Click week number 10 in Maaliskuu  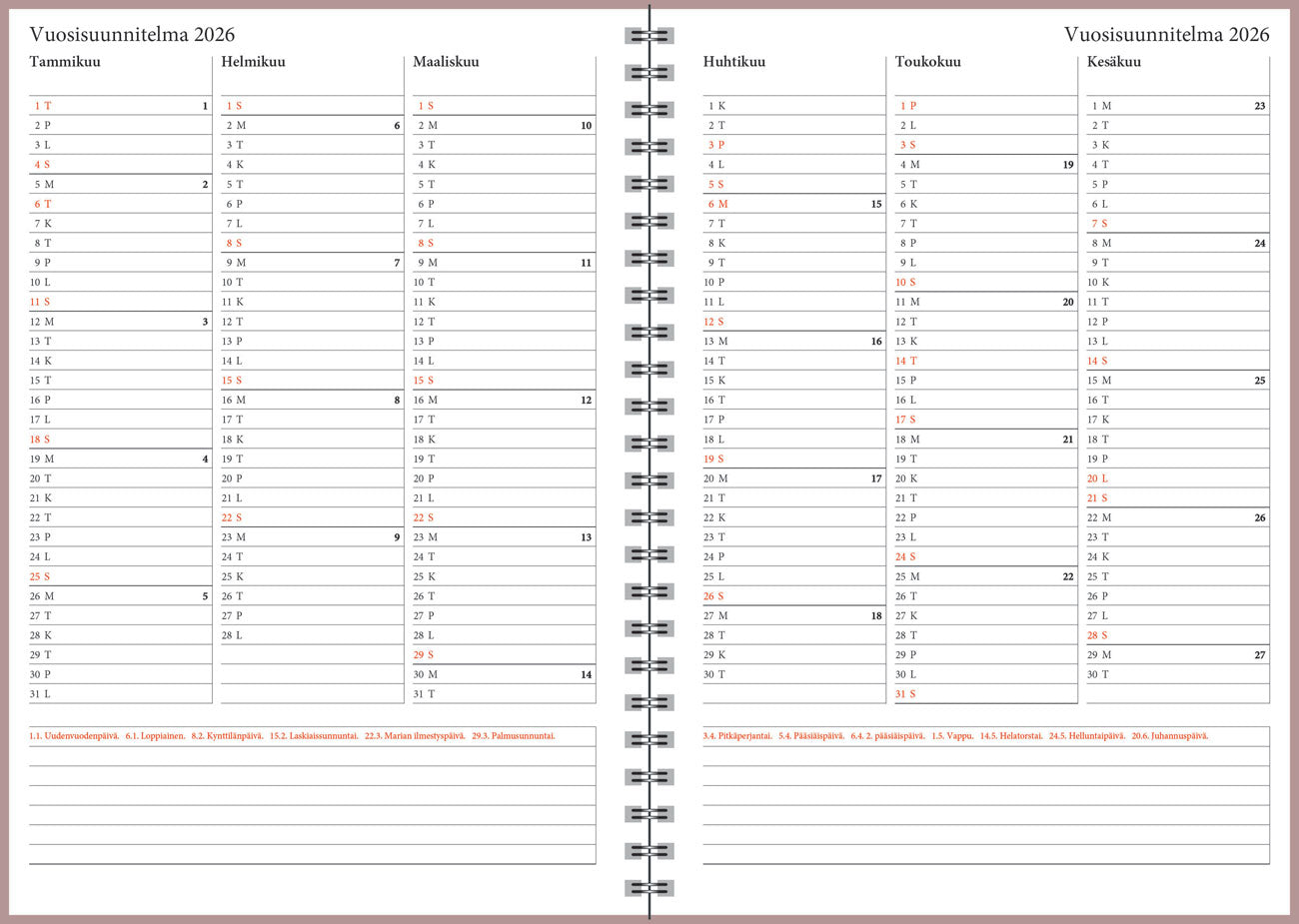[x=586, y=126]
